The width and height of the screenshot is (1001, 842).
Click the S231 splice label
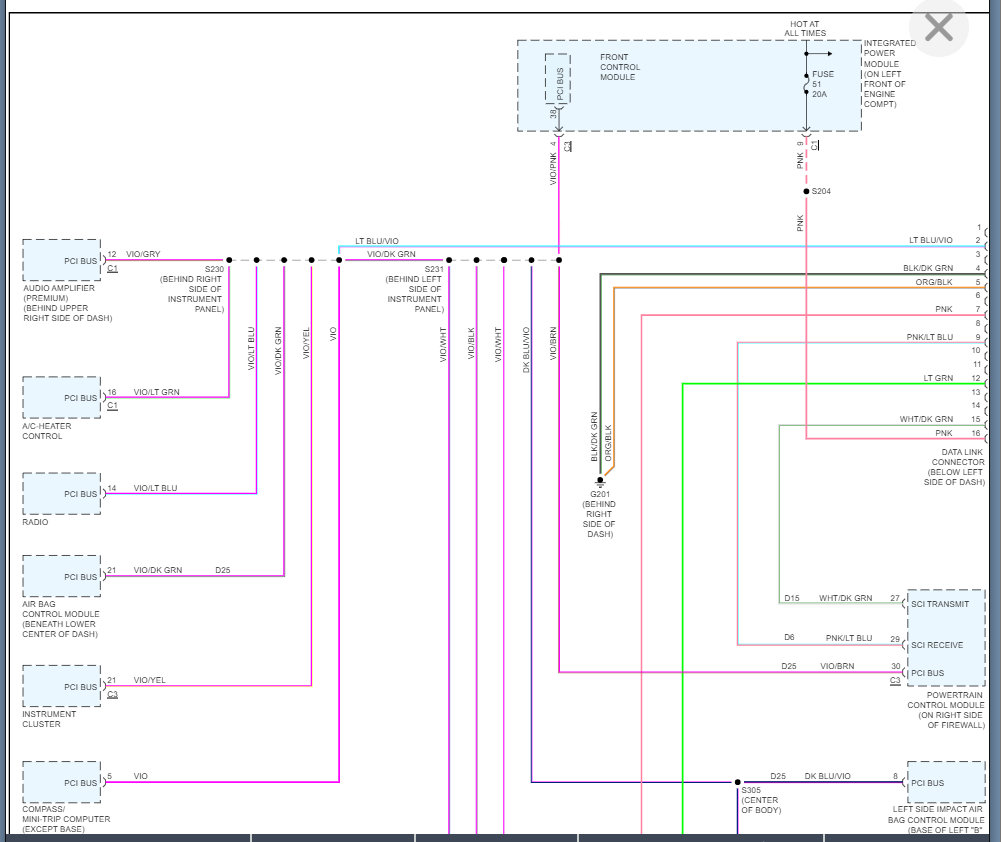point(433,269)
